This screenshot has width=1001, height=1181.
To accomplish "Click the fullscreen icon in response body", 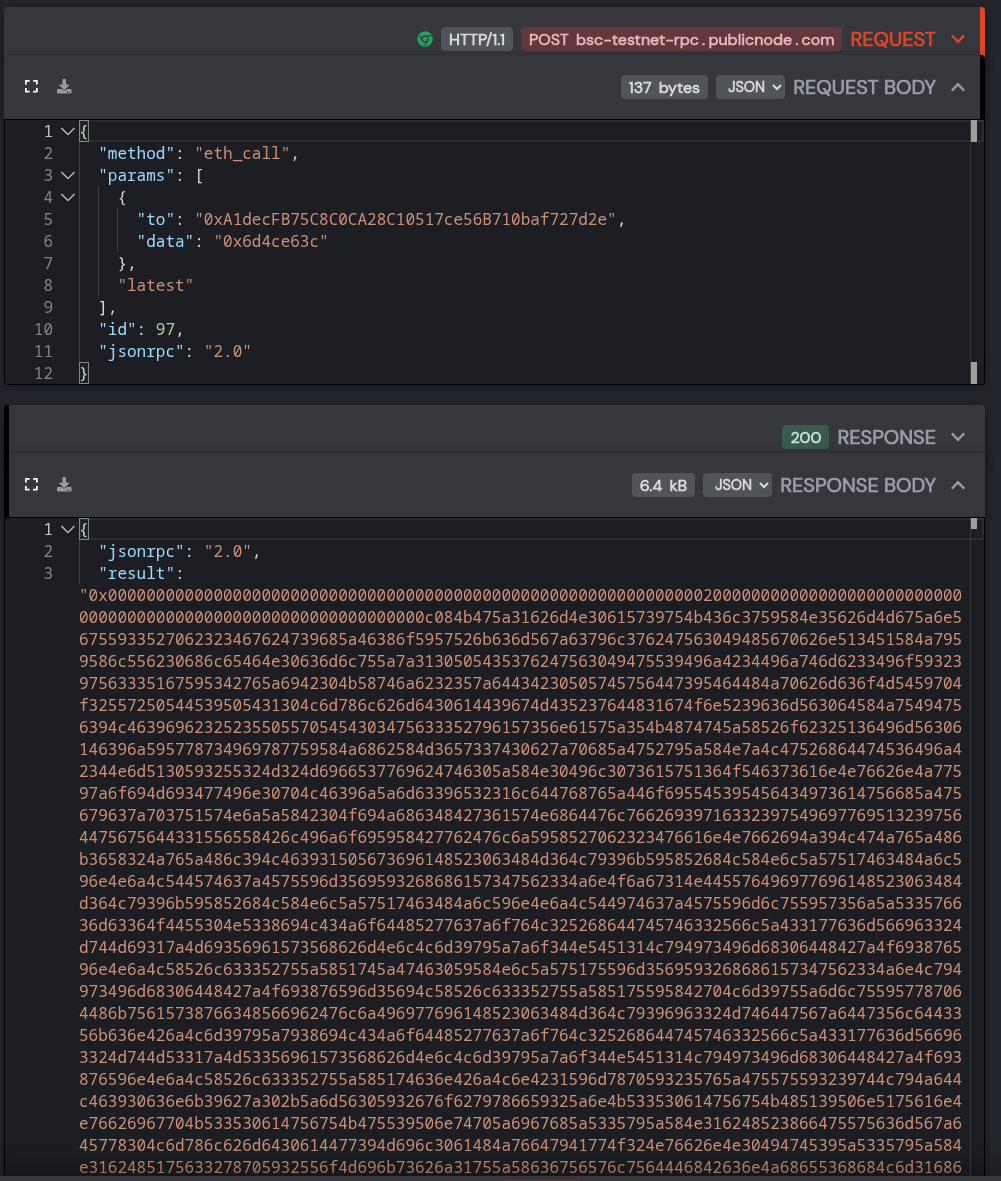I will point(32,484).
